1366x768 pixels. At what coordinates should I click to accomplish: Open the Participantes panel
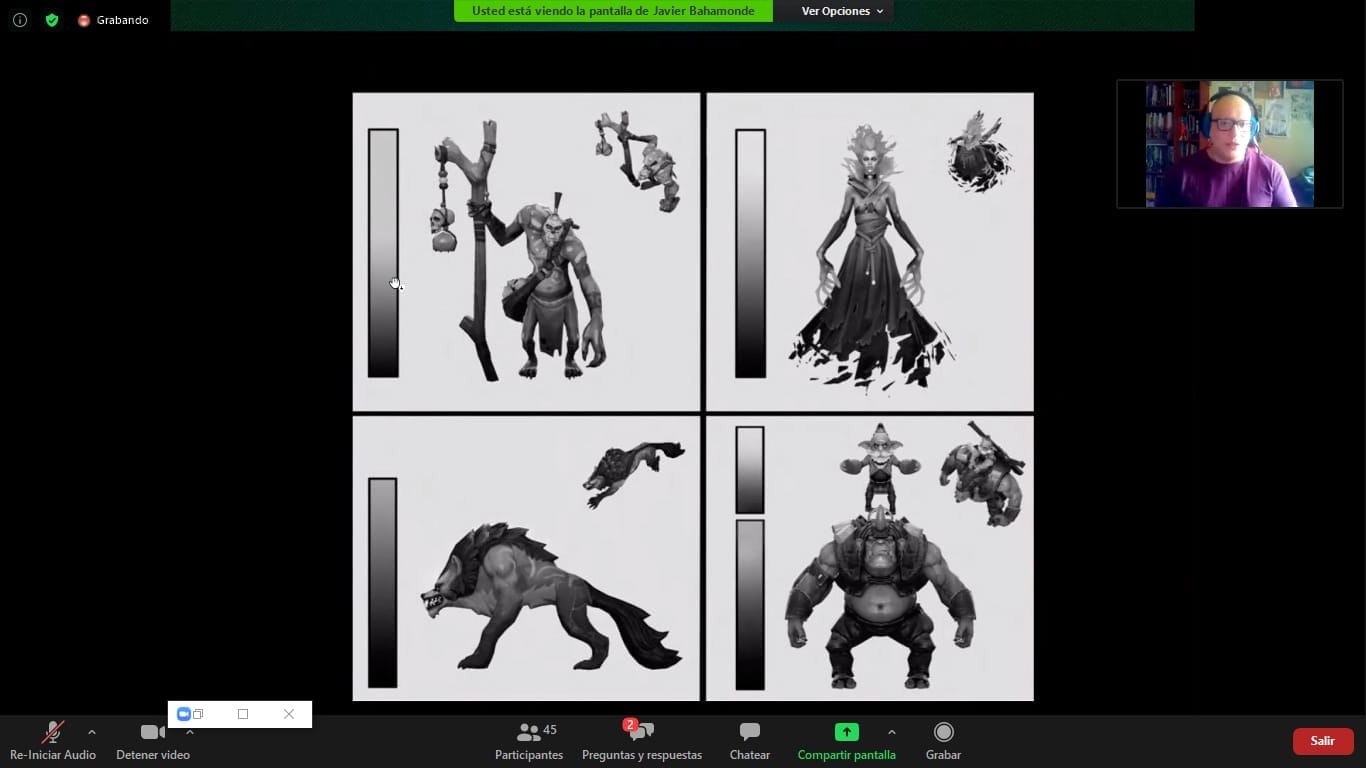tap(529, 741)
